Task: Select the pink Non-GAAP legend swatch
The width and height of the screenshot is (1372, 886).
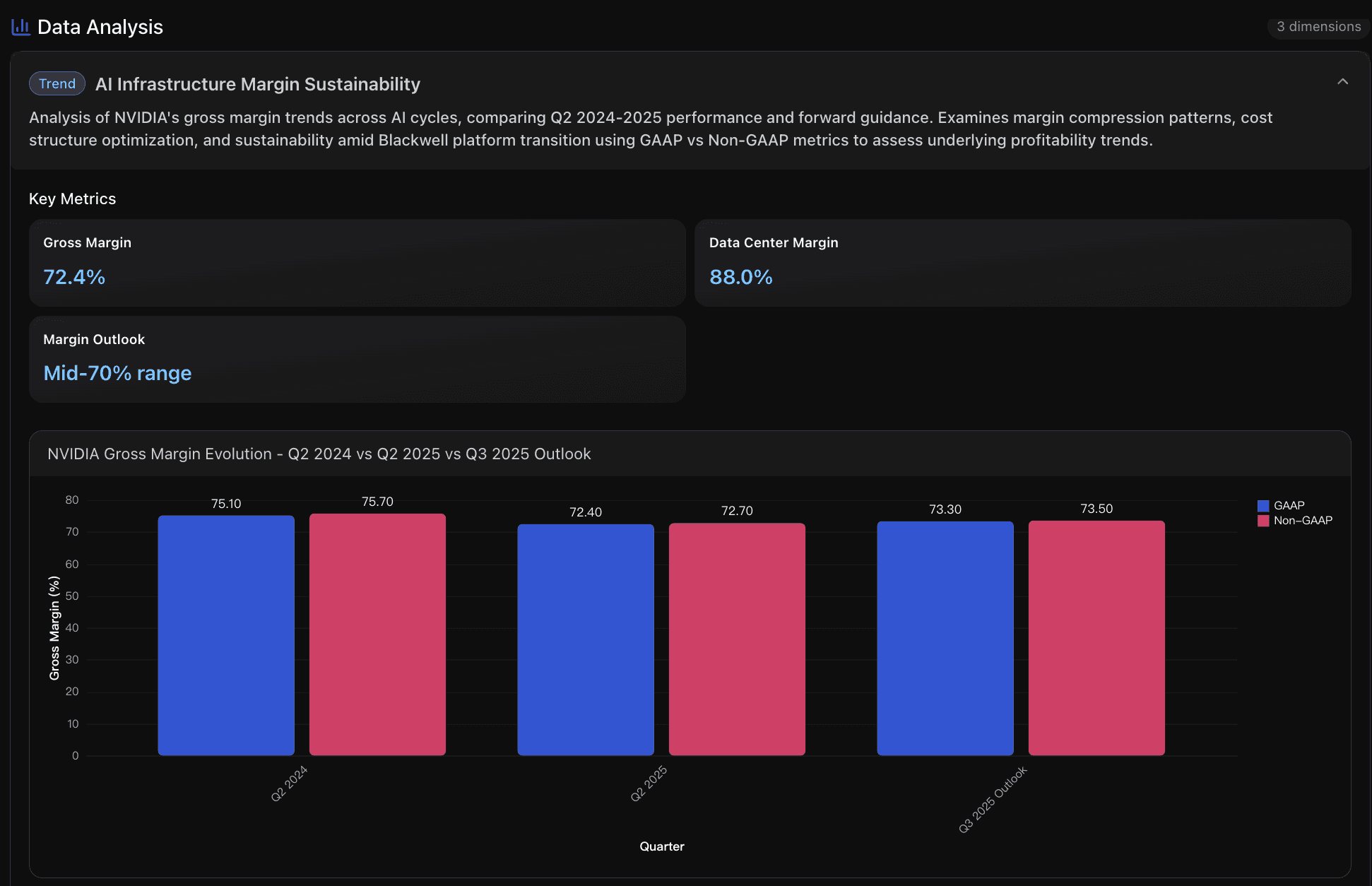Action: 1262,521
